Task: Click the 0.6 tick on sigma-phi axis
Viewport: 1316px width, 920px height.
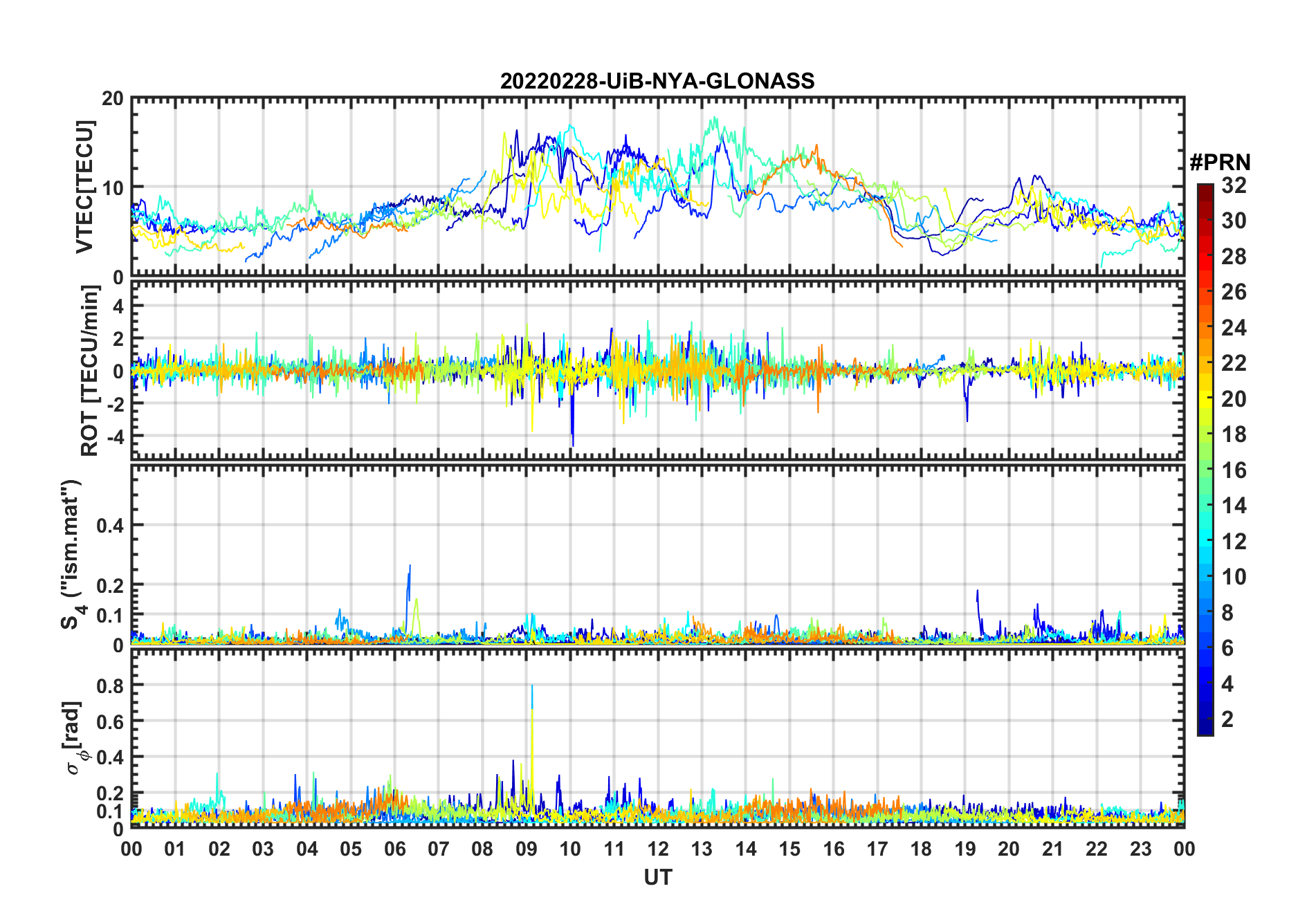Action: pos(110,721)
